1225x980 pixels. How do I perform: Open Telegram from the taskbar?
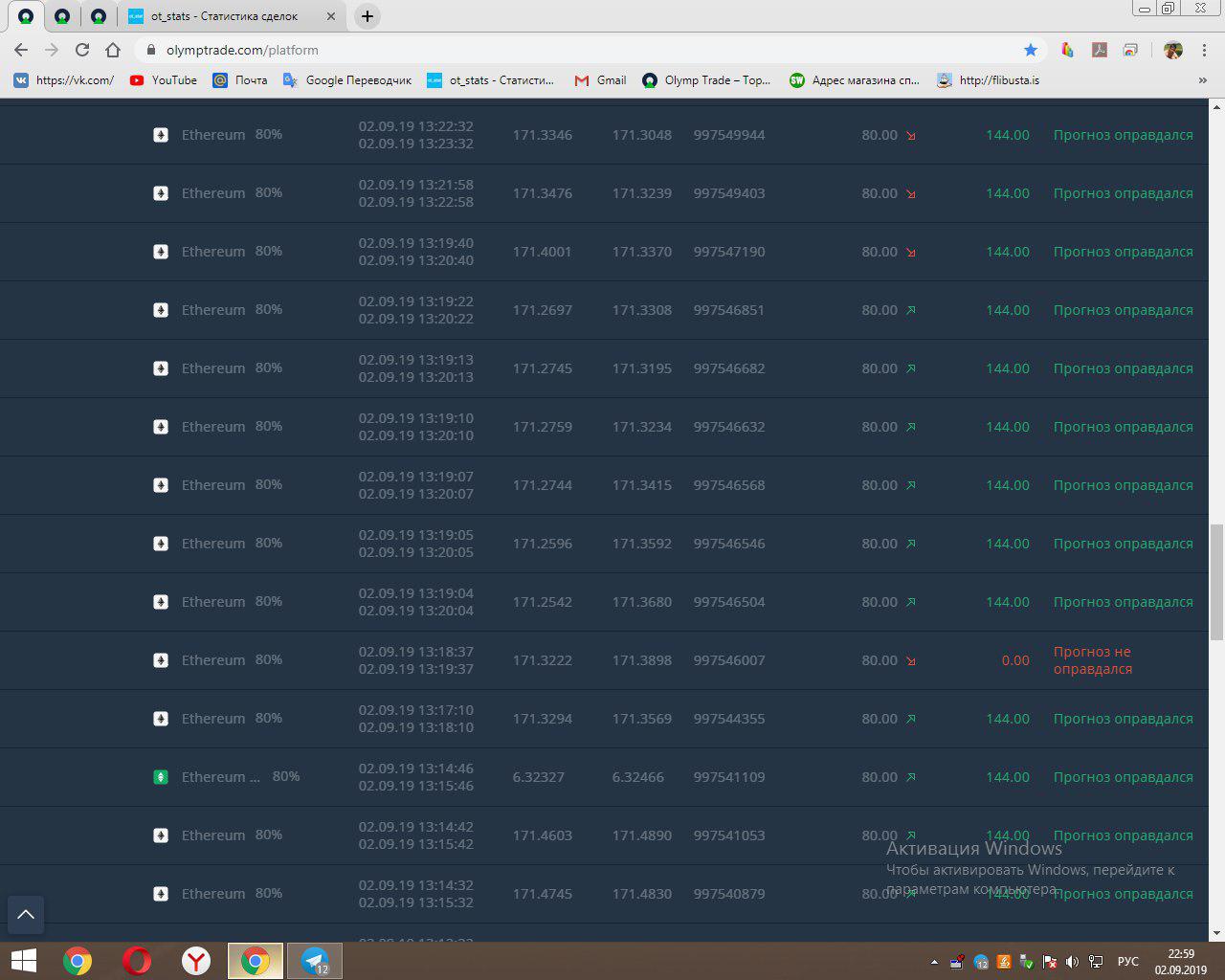click(315, 961)
